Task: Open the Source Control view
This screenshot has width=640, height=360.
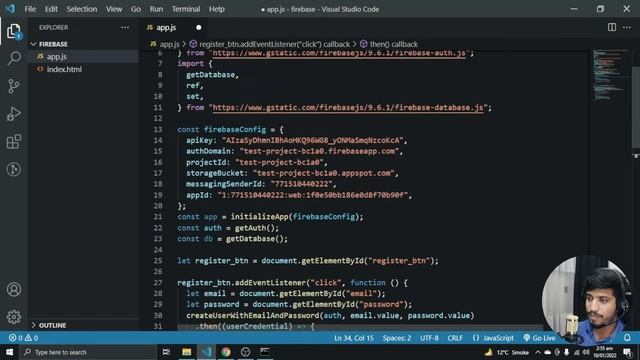Action: 13,86
